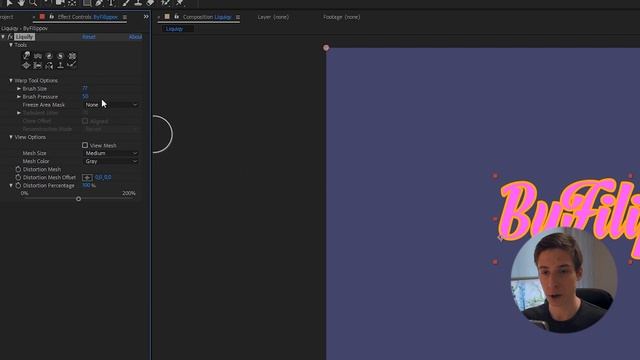Click the lock icon on Effect Controls tab
This screenshot has width=640, height=360.
pos(51,17)
